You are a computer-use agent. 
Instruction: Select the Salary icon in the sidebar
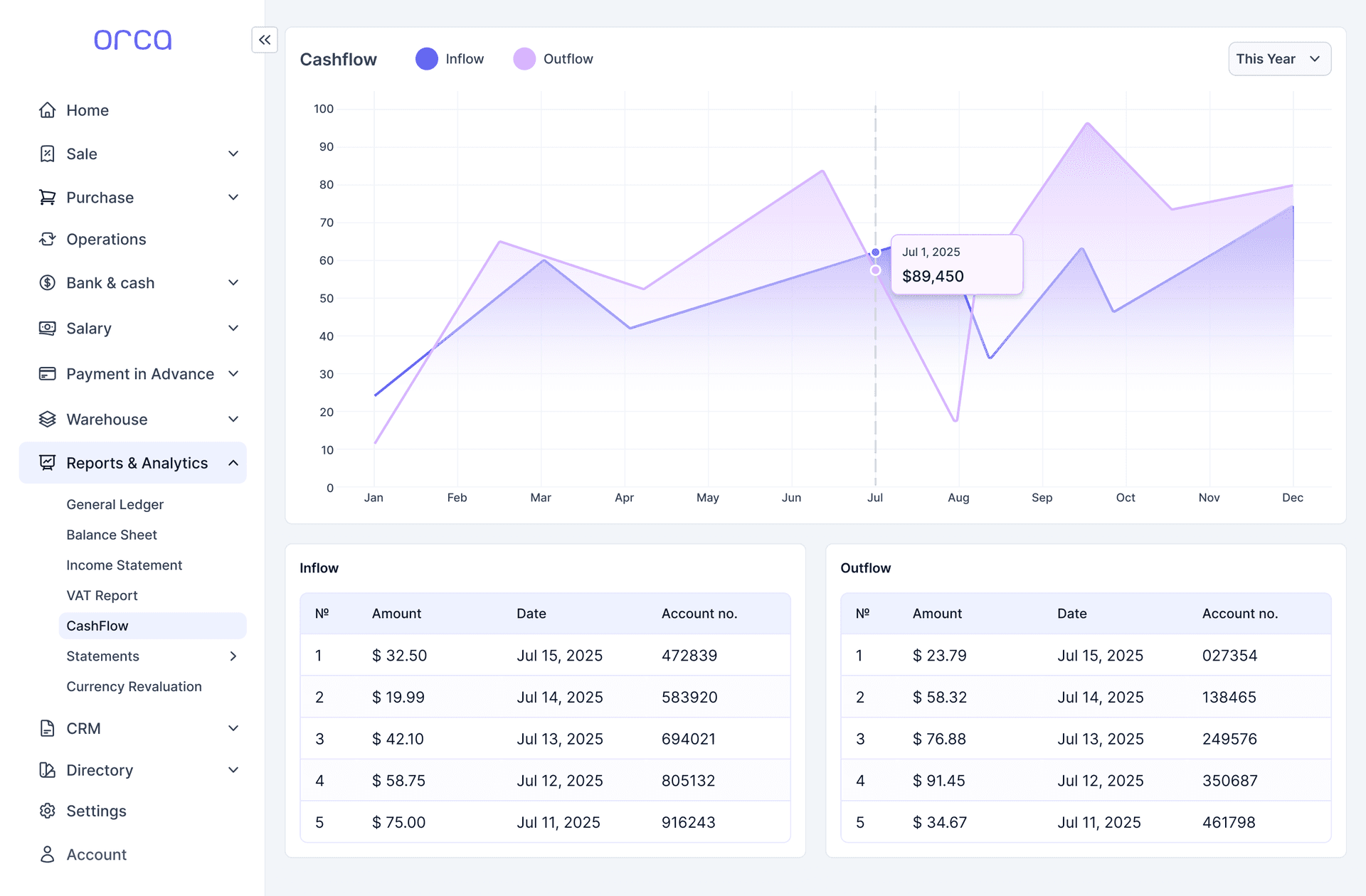click(47, 329)
